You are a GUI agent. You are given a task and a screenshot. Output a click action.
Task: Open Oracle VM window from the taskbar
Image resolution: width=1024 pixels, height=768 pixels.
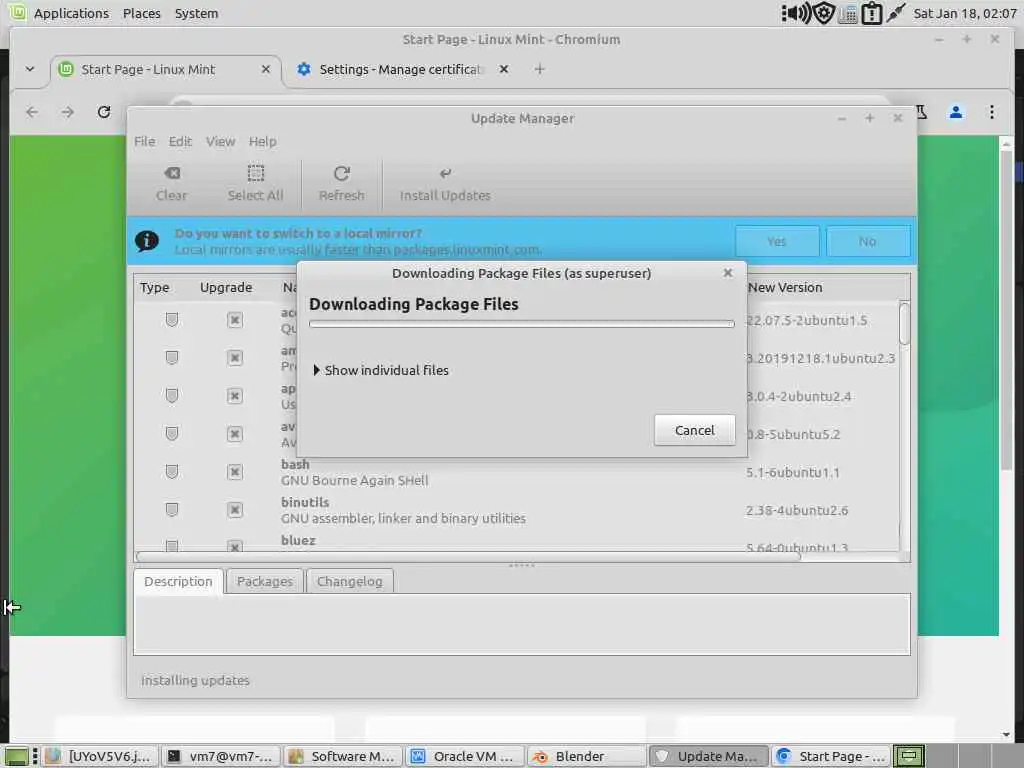point(463,756)
